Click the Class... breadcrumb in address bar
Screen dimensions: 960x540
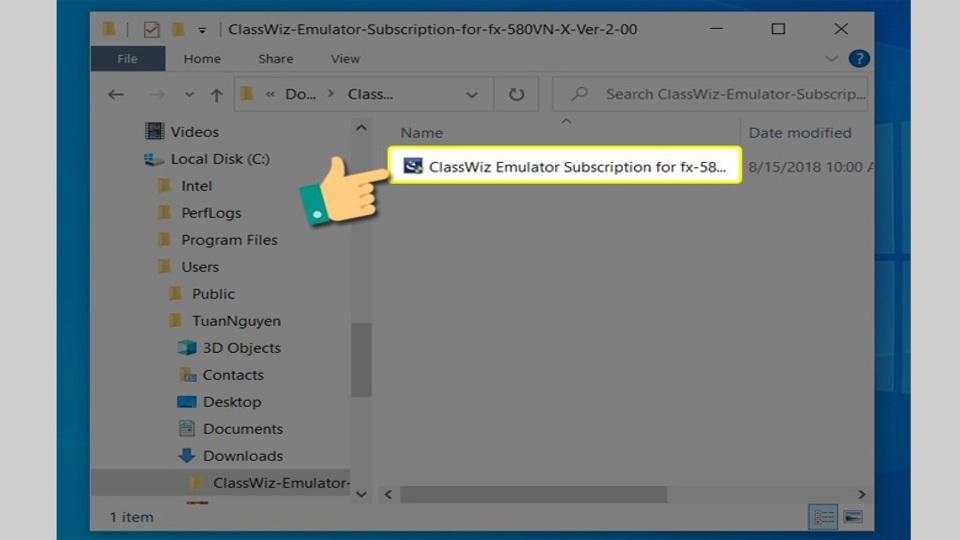coord(370,94)
